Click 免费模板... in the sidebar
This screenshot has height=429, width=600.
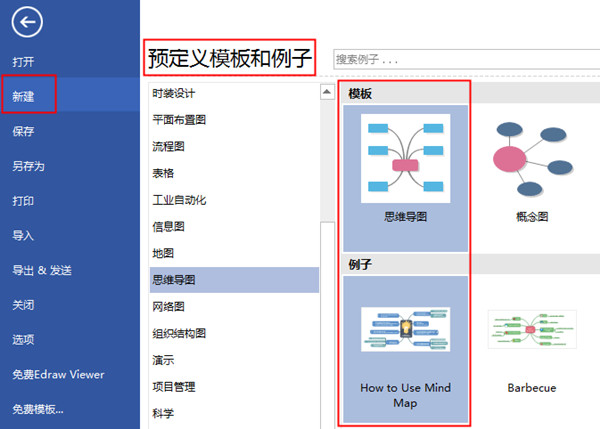point(38,408)
